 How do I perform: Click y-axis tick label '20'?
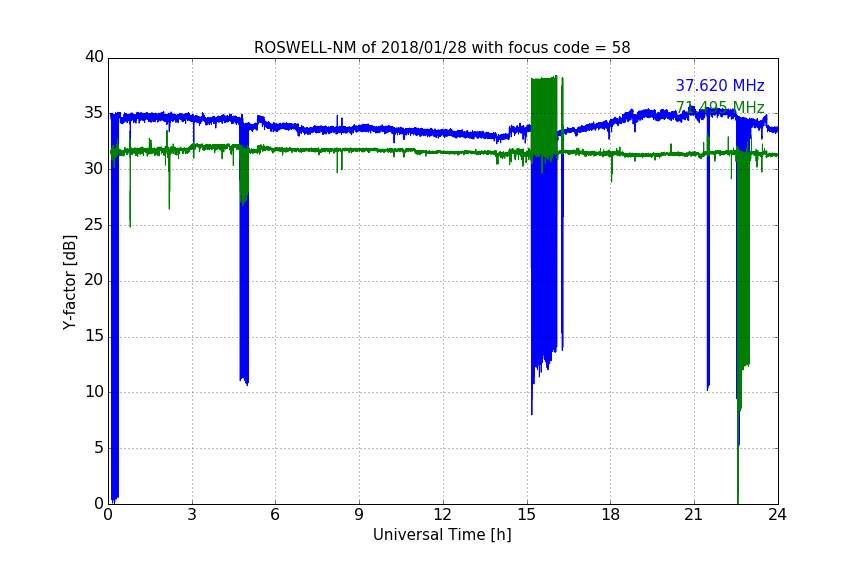[x=94, y=280]
